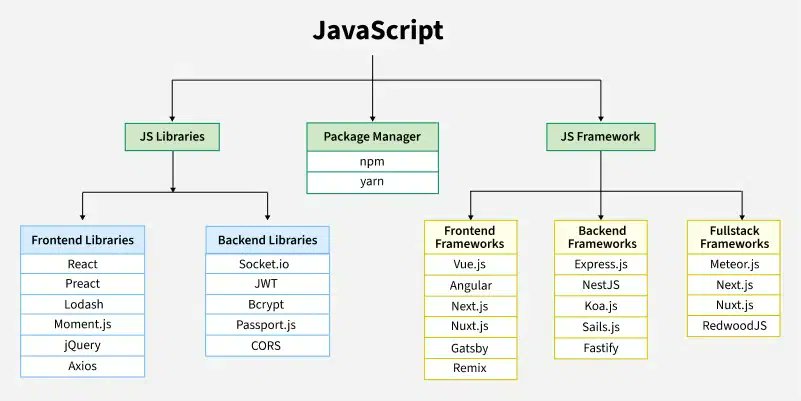The height and width of the screenshot is (401, 801).
Task: Click Gatsby in Frontend Frameworks
Action: click(470, 348)
